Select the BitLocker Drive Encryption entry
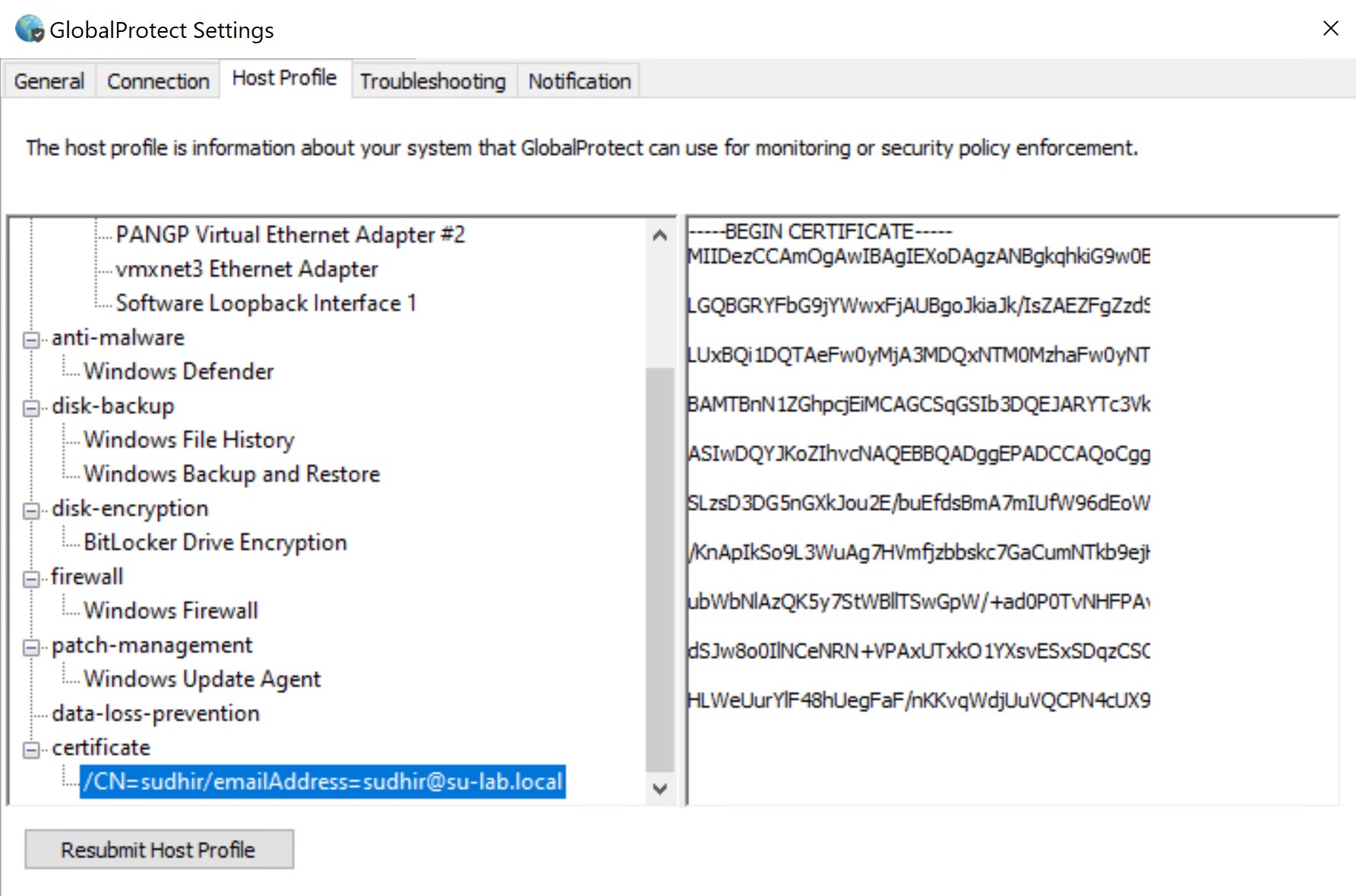Screen dimensions: 1356x896 (216, 541)
